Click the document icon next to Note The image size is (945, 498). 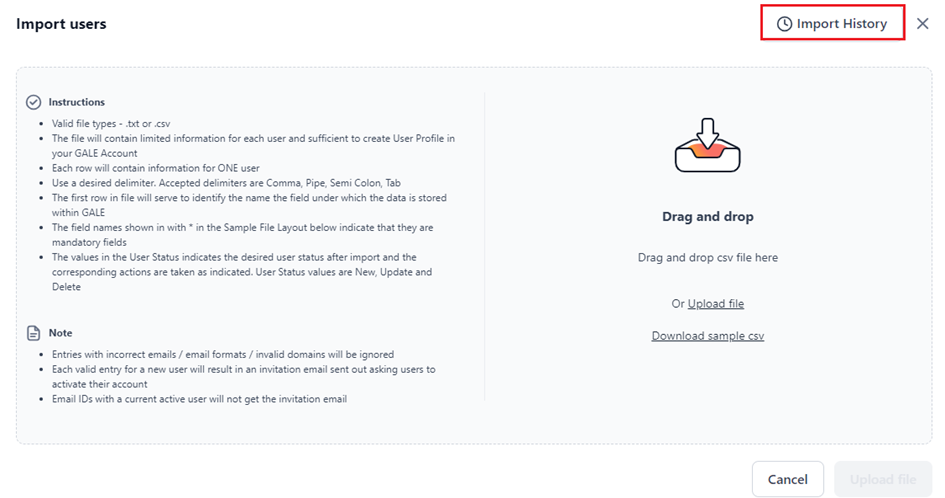coord(34,333)
